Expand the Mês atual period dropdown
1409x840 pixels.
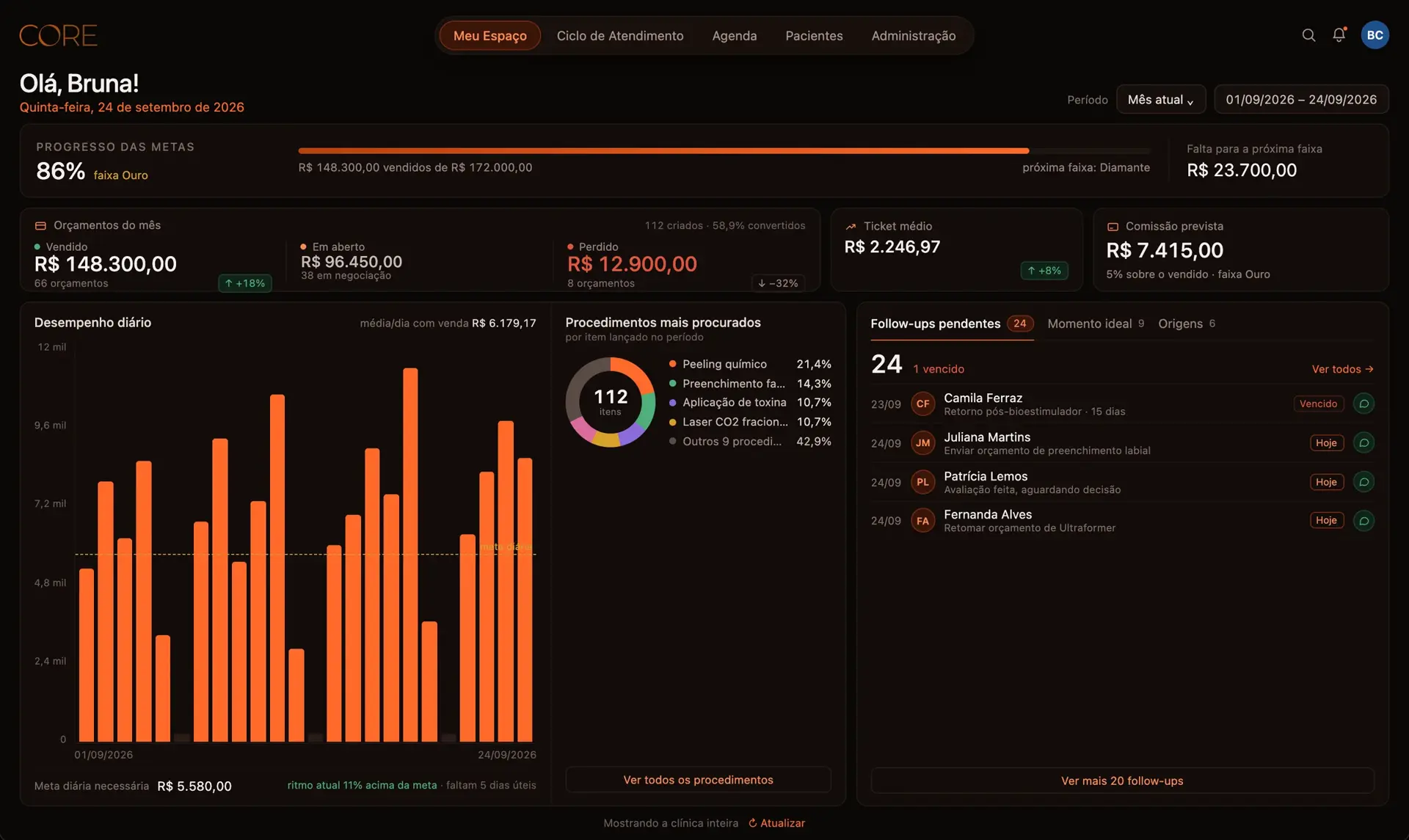[1160, 100]
